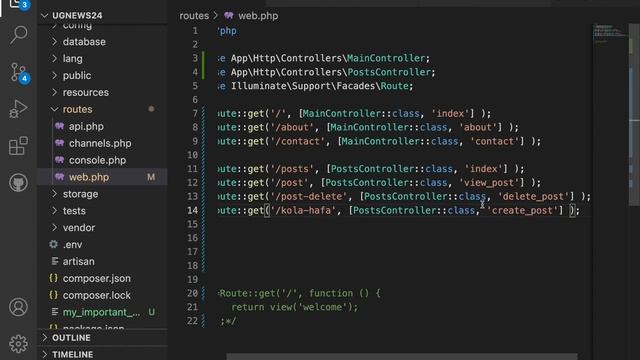Image resolution: width=640 pixels, height=360 pixels.
Task: Click the composer.json braces icon
Action: tap(53, 278)
